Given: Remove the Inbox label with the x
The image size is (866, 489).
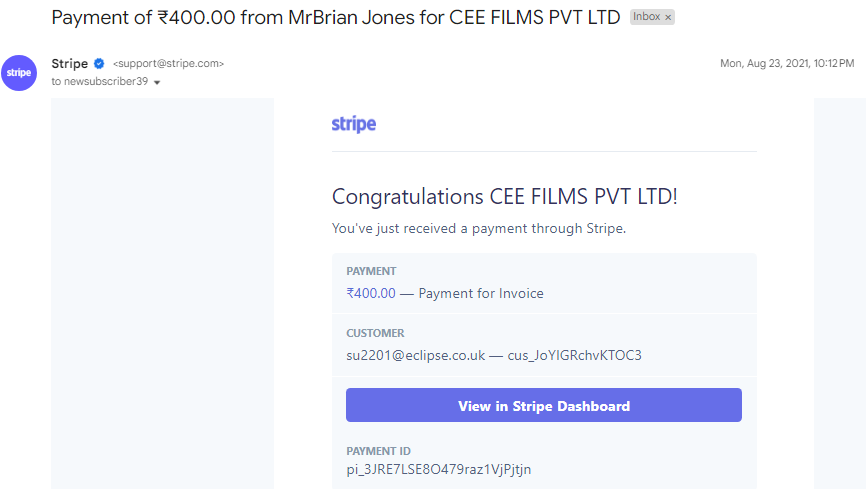Looking at the screenshot, I should pos(668,17).
